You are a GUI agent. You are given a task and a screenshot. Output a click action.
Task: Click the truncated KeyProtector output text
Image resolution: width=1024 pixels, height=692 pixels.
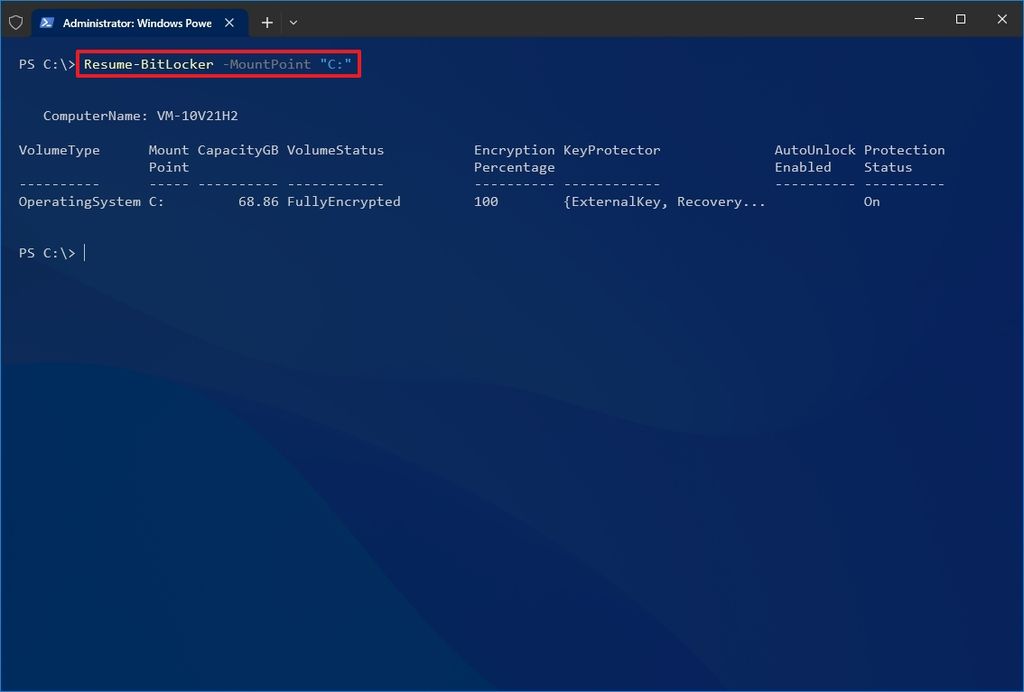pyautogui.click(x=665, y=201)
